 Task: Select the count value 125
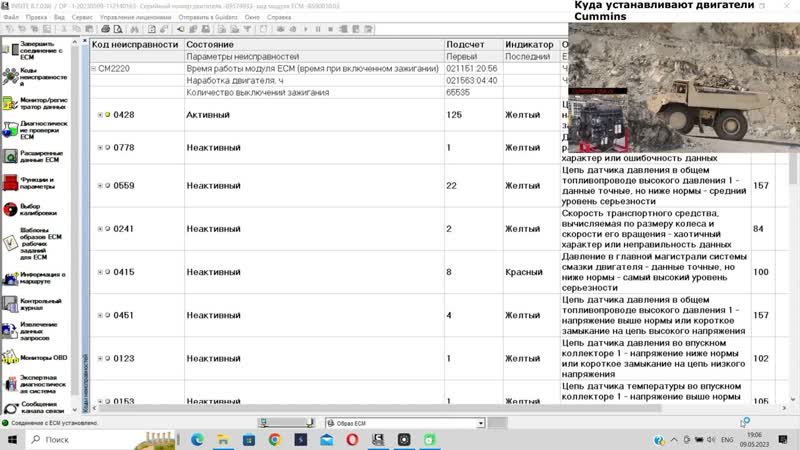point(454,115)
